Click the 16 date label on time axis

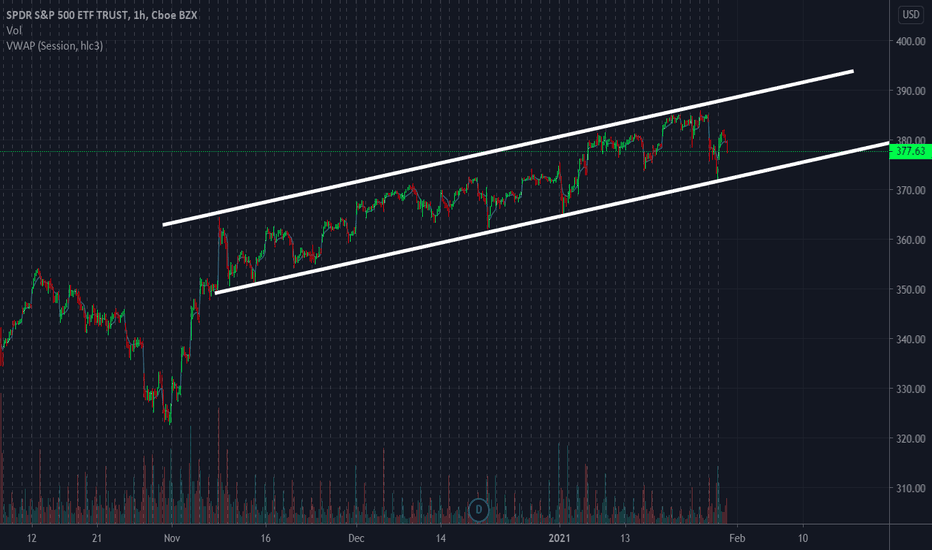coord(265,538)
